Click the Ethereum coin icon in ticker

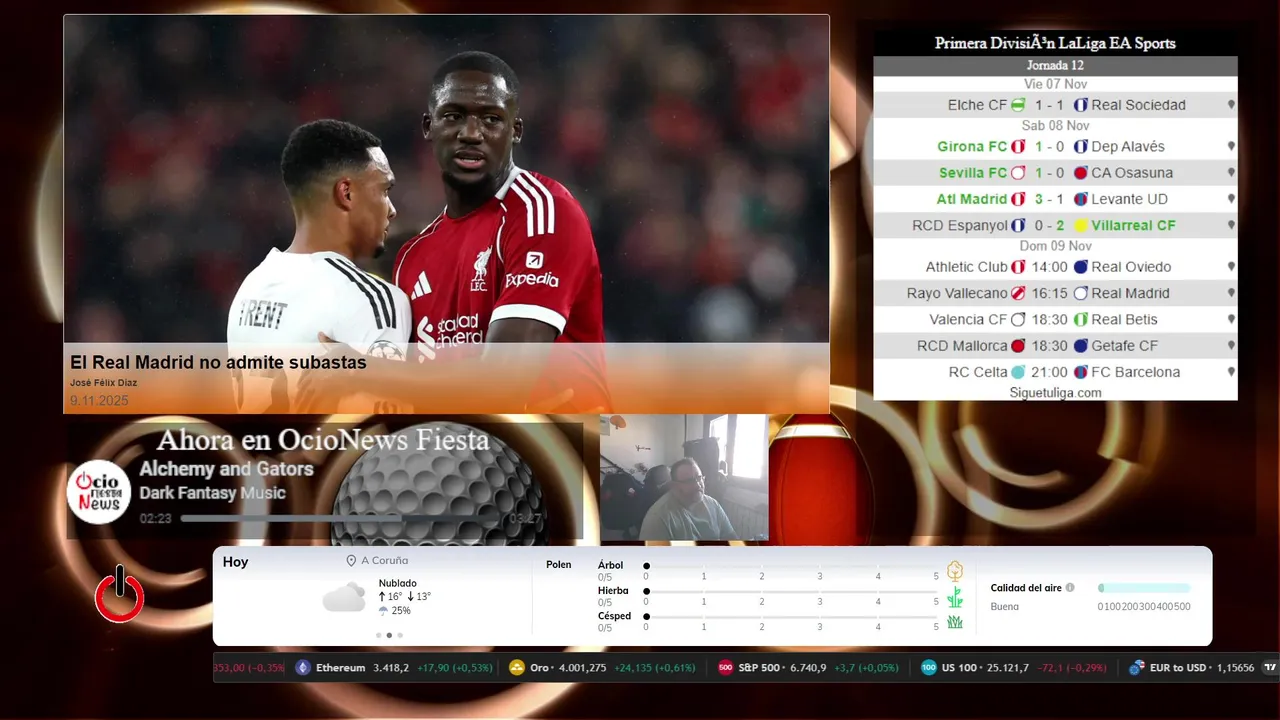303,668
